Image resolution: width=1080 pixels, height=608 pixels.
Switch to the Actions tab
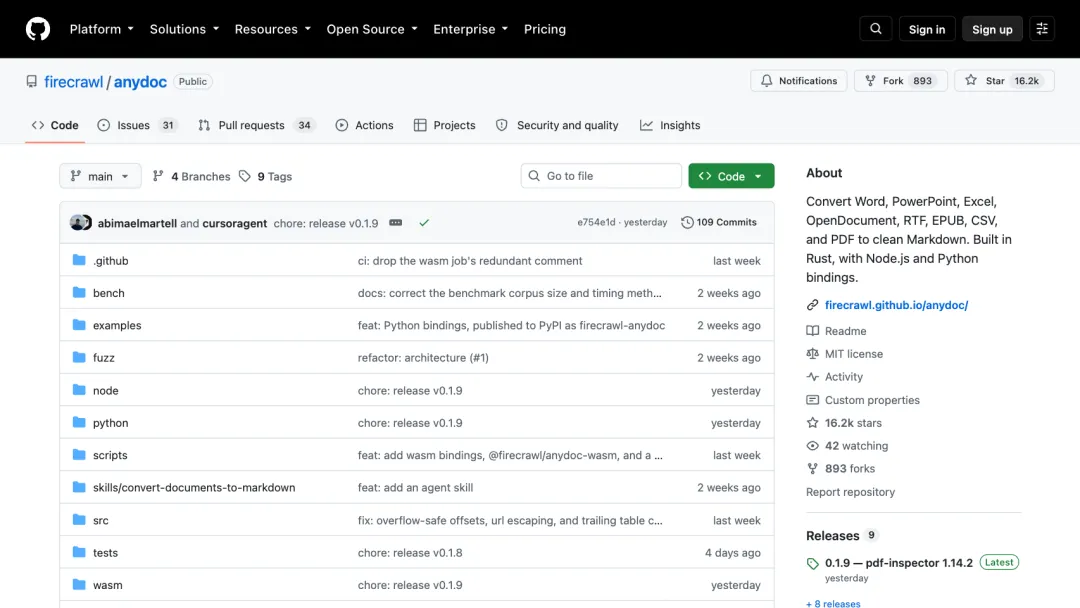[364, 125]
